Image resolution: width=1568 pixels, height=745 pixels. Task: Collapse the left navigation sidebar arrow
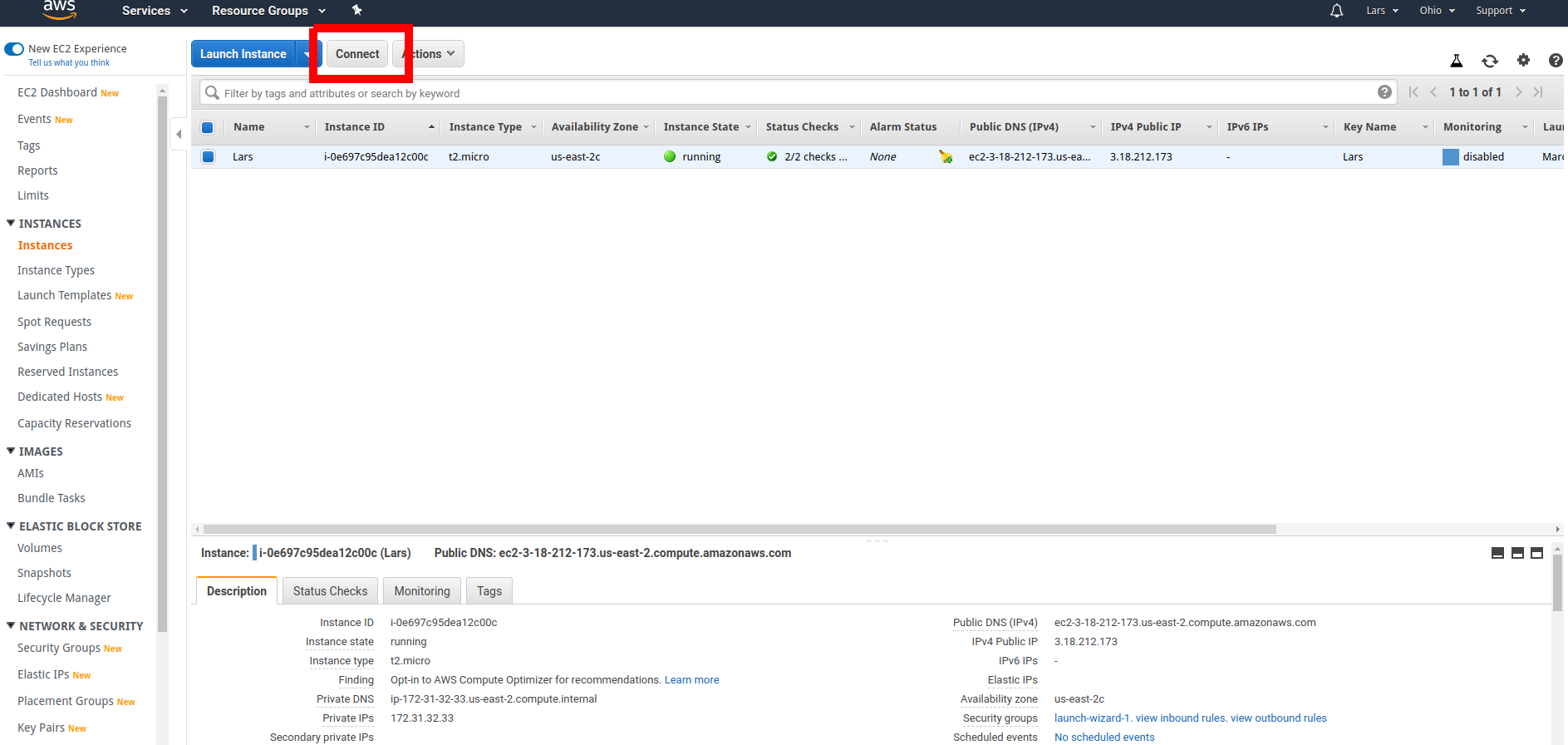[x=179, y=134]
